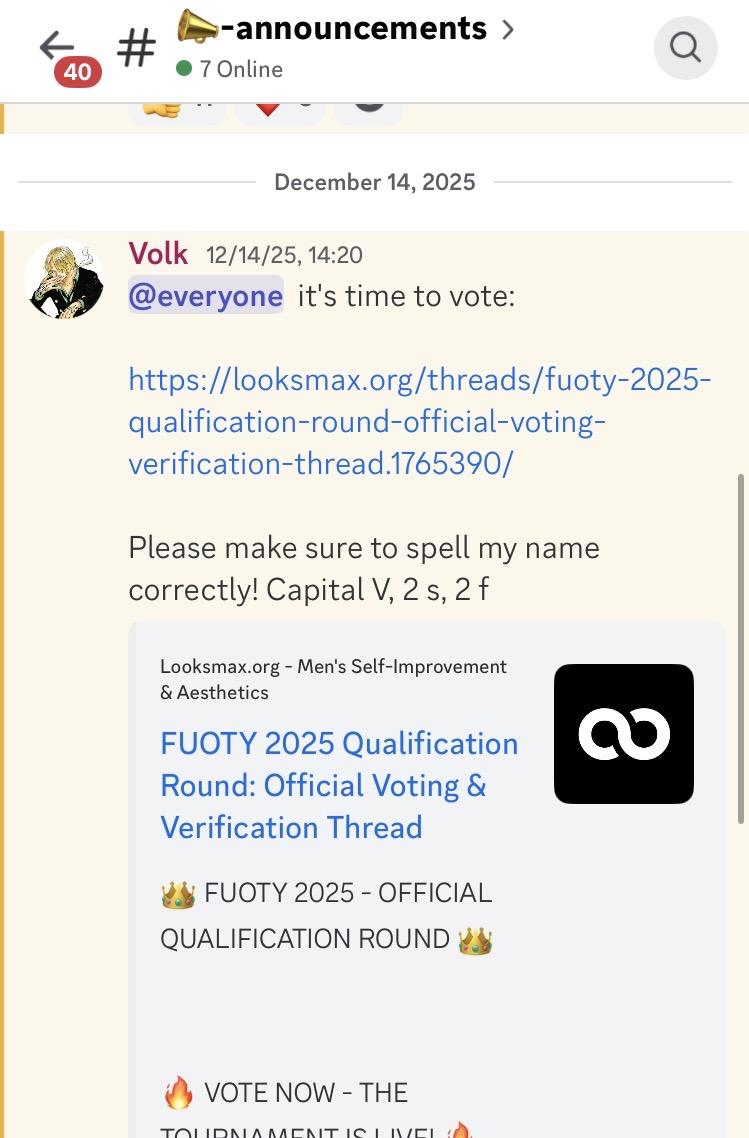Image resolution: width=749 pixels, height=1138 pixels.
Task: Click the hash channel icon
Action: click(136, 47)
